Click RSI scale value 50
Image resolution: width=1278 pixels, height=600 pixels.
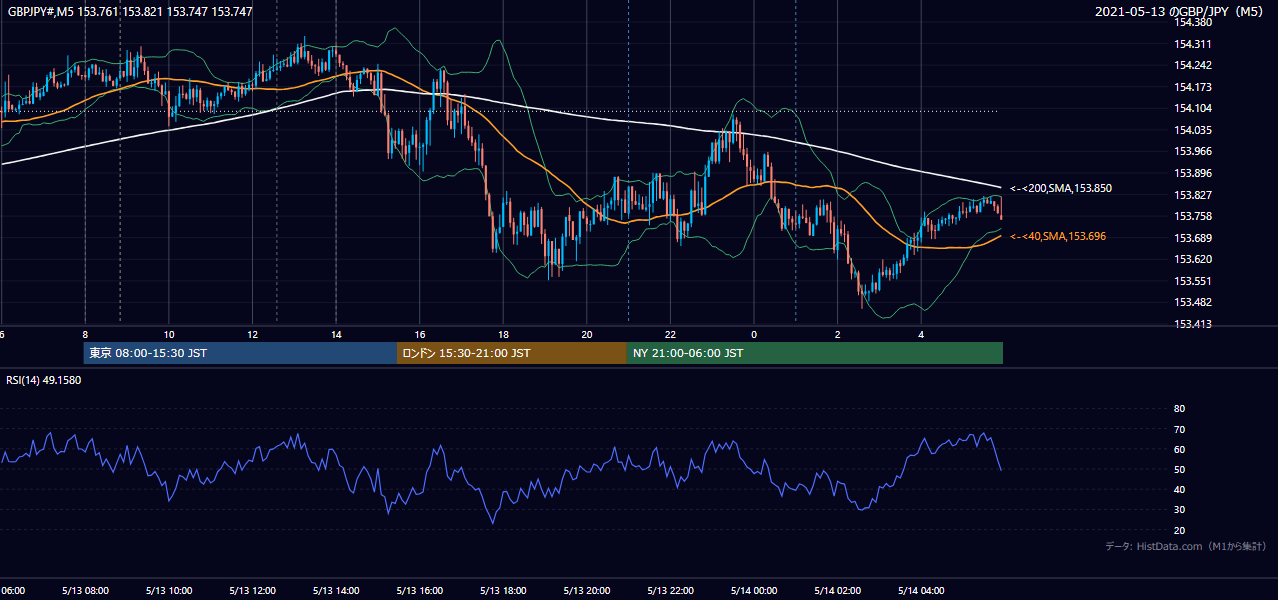coord(1179,469)
